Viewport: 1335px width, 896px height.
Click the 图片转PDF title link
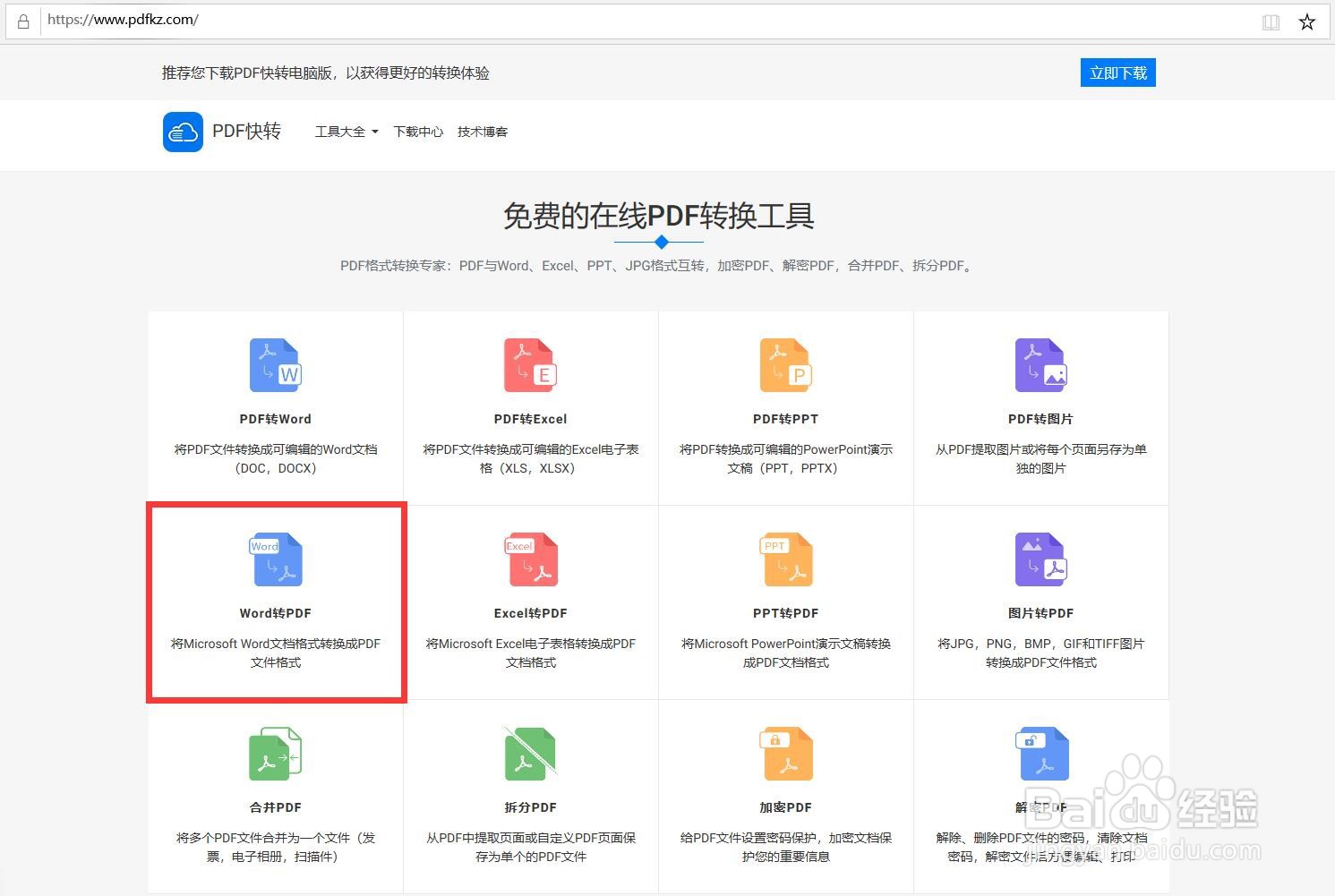click(1041, 613)
